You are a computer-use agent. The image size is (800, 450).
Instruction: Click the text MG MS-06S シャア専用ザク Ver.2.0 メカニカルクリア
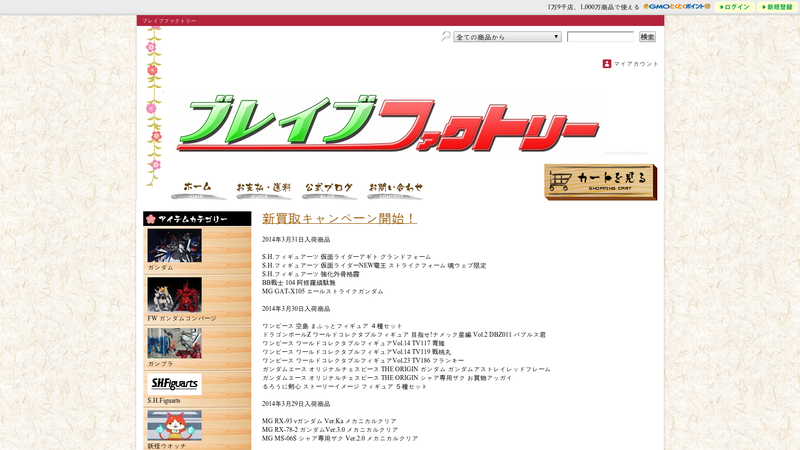point(340,439)
